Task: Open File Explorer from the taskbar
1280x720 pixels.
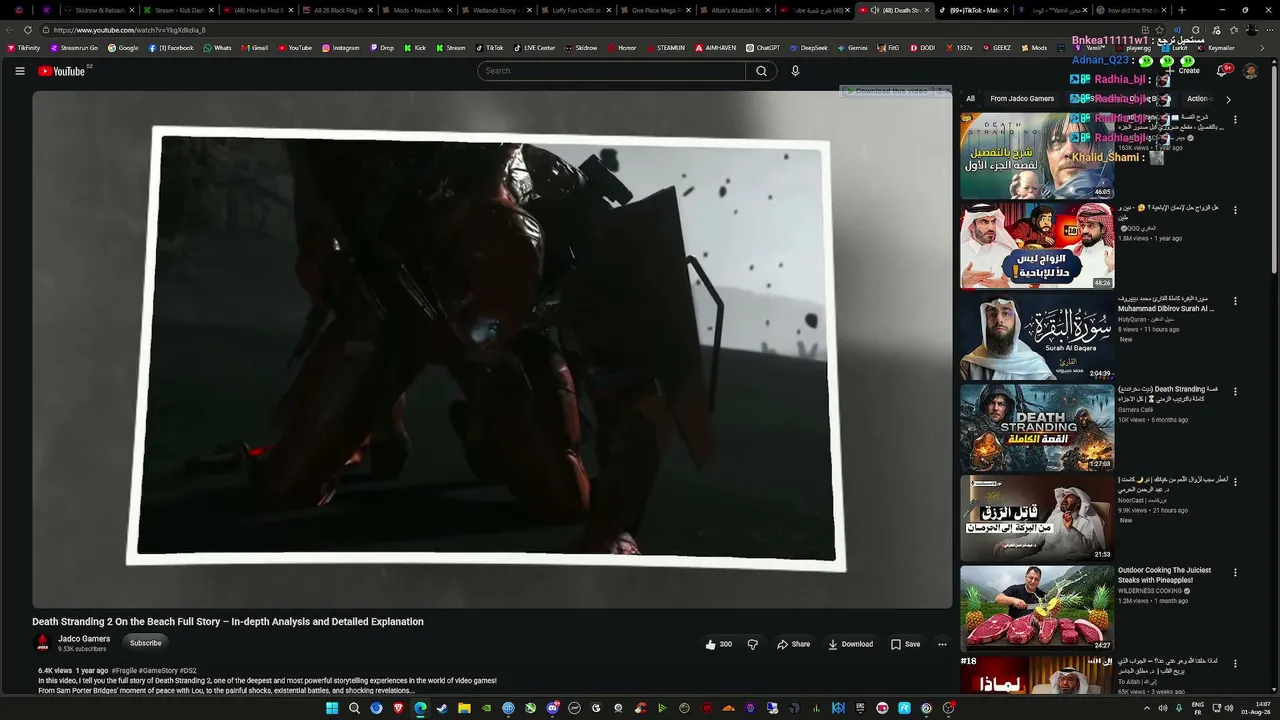Action: (464, 708)
